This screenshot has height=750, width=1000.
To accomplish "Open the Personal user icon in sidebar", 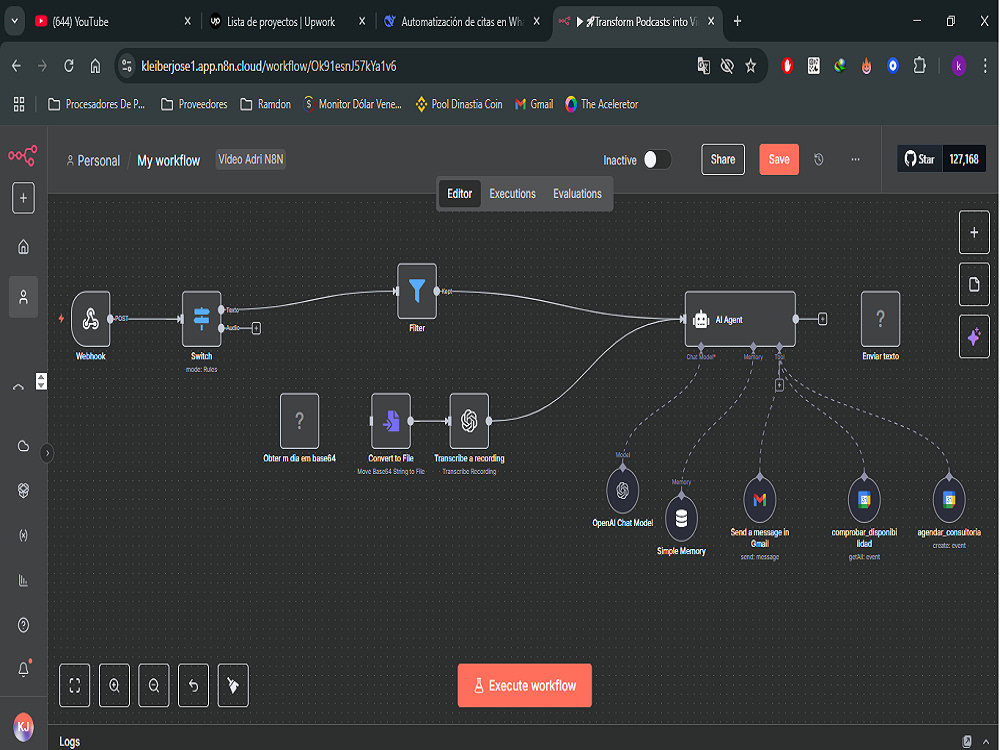I will pyautogui.click(x=23, y=297).
